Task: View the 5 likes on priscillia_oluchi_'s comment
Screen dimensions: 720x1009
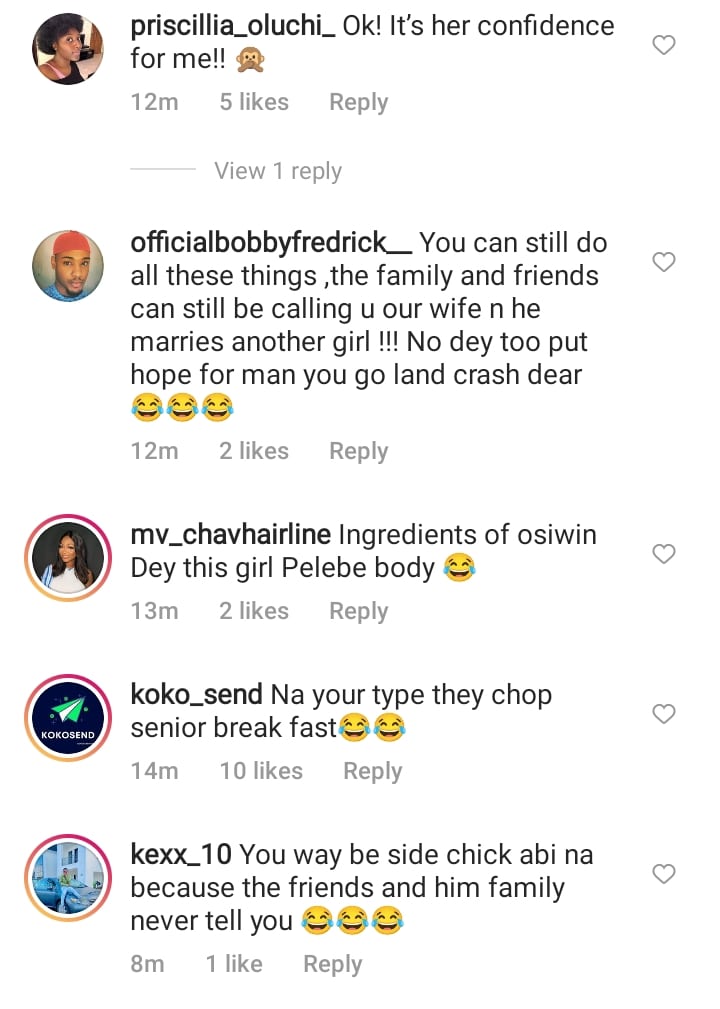Action: click(x=254, y=102)
